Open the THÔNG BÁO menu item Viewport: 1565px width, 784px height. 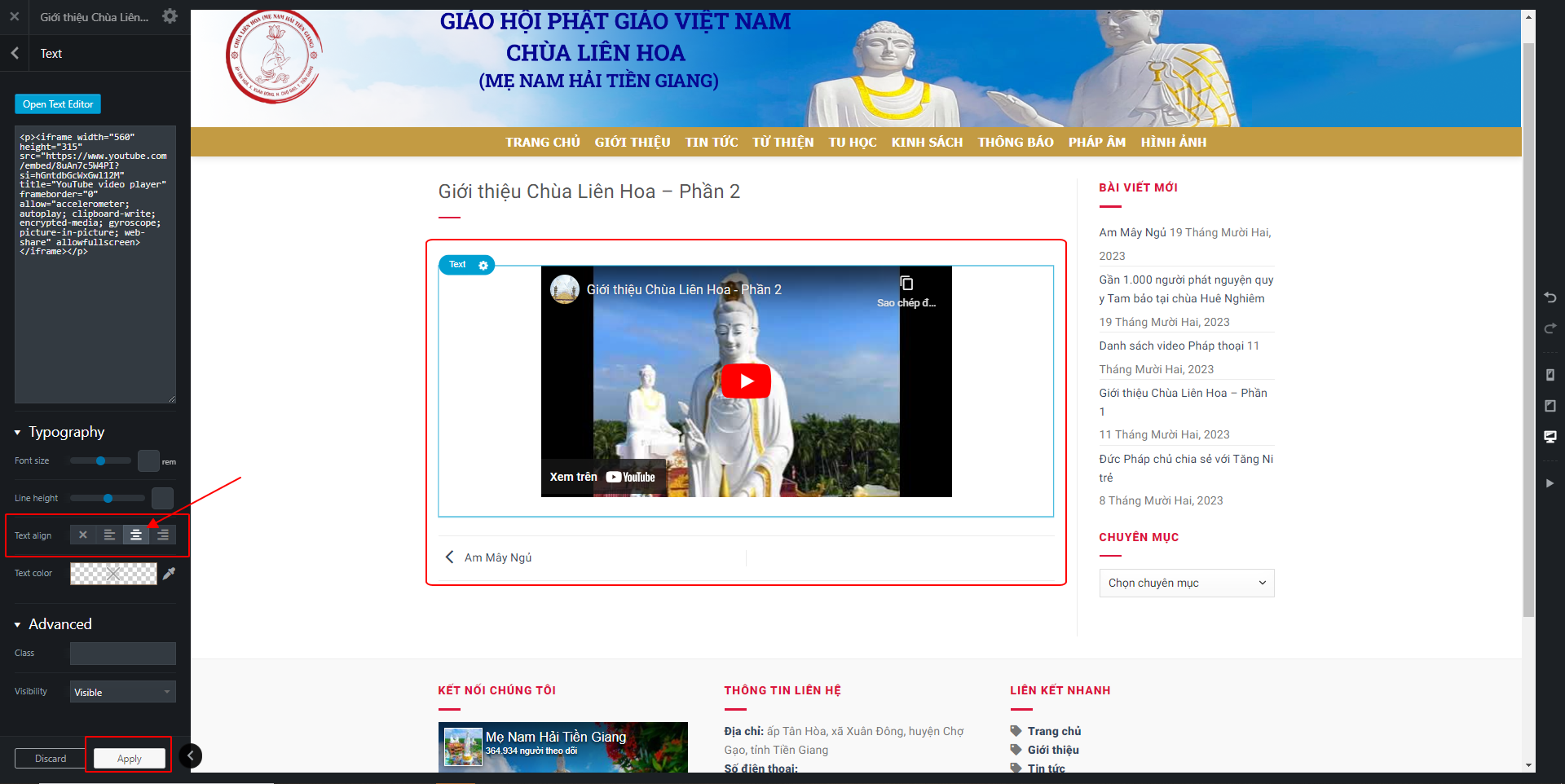1016,142
